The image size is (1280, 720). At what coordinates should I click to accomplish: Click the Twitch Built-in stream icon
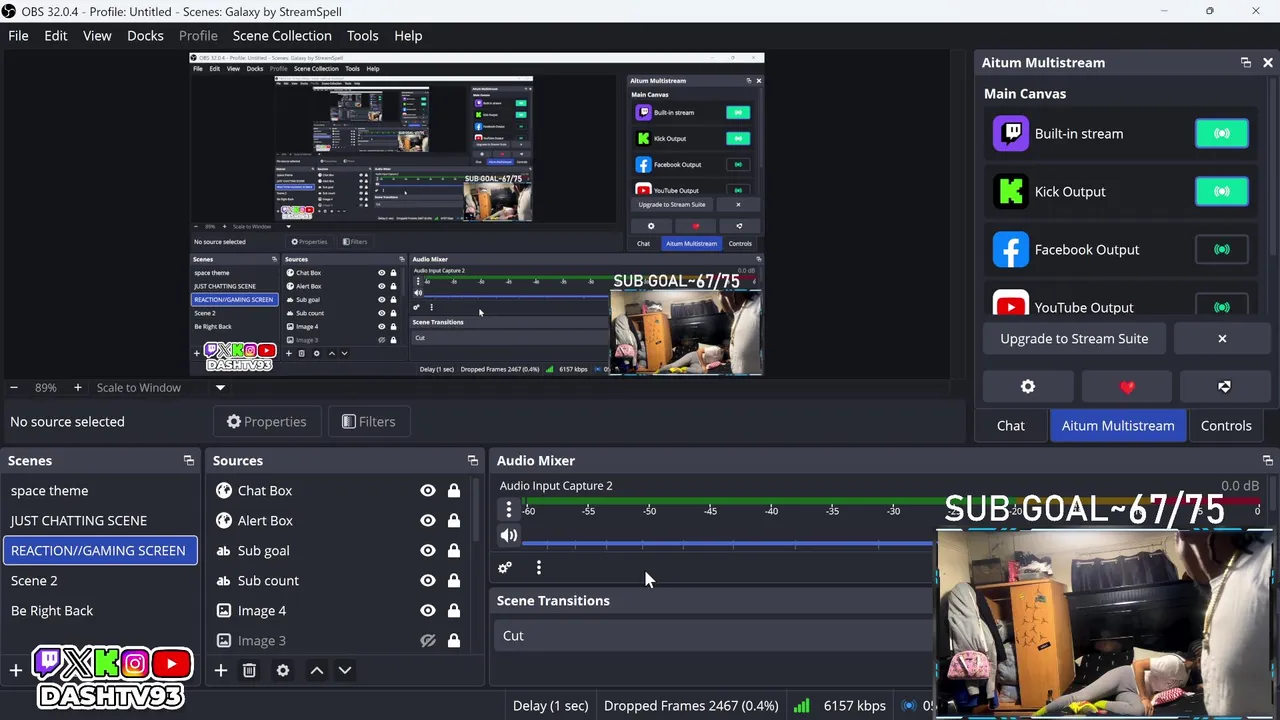[x=1011, y=133]
